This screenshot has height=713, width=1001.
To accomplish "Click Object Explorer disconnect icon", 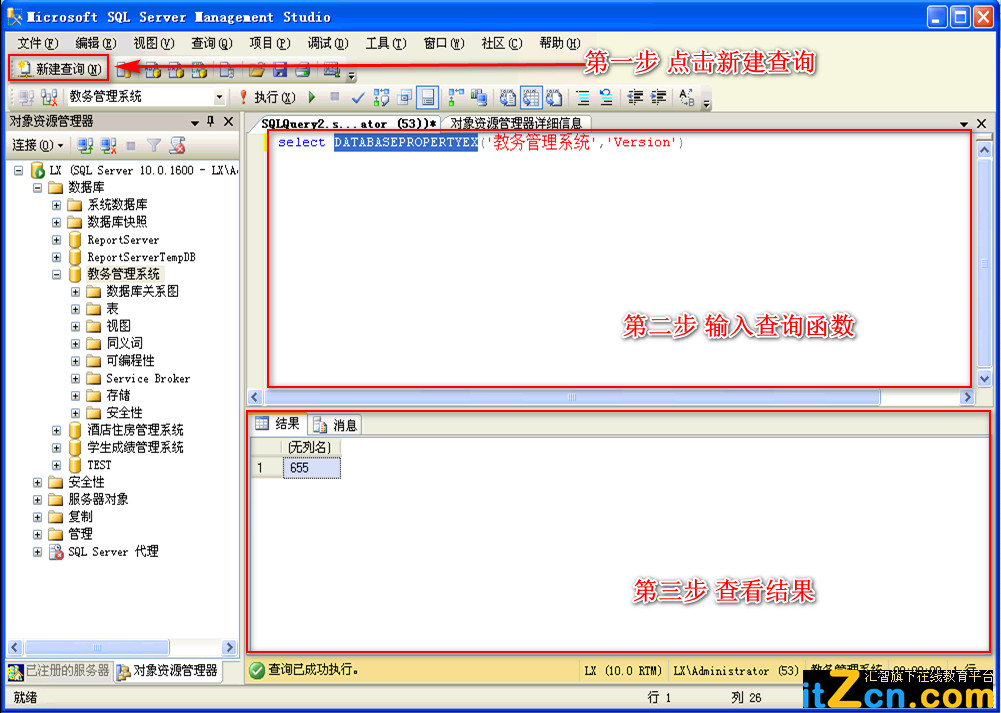I will [x=109, y=146].
